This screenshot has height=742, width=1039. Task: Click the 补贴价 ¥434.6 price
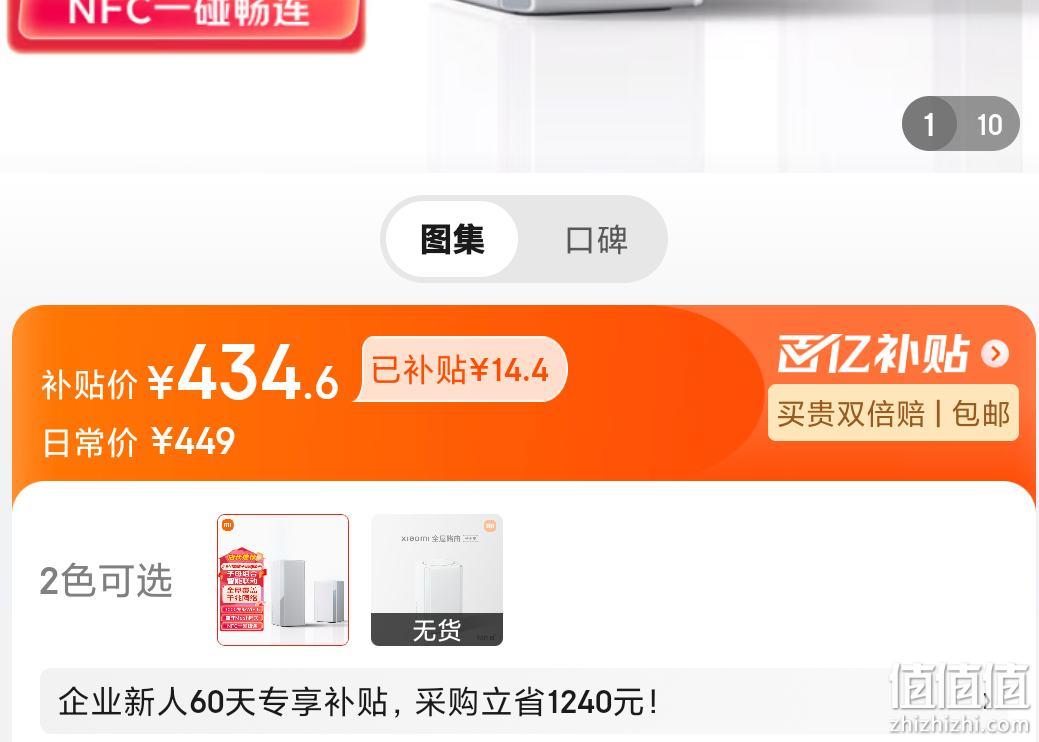190,375
